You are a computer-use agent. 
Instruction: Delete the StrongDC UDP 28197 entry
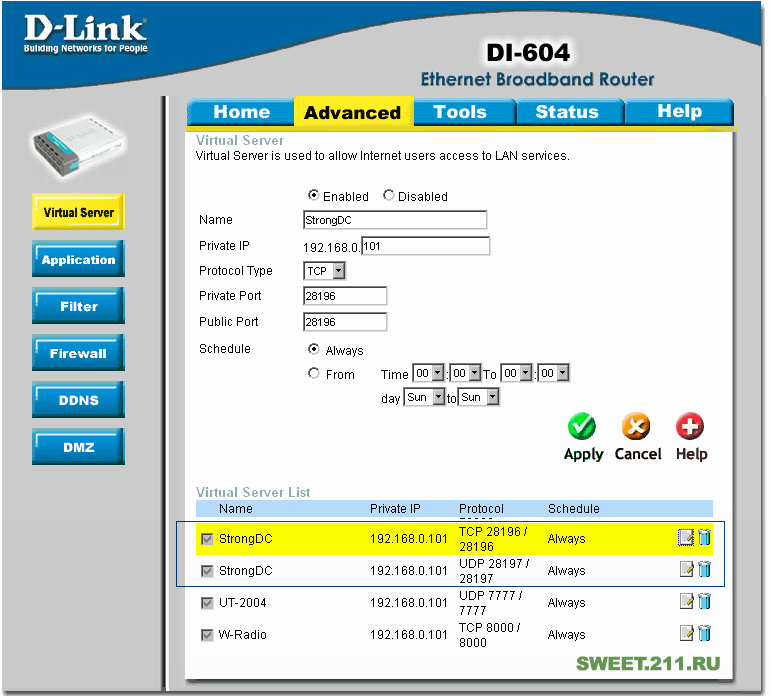pos(705,569)
